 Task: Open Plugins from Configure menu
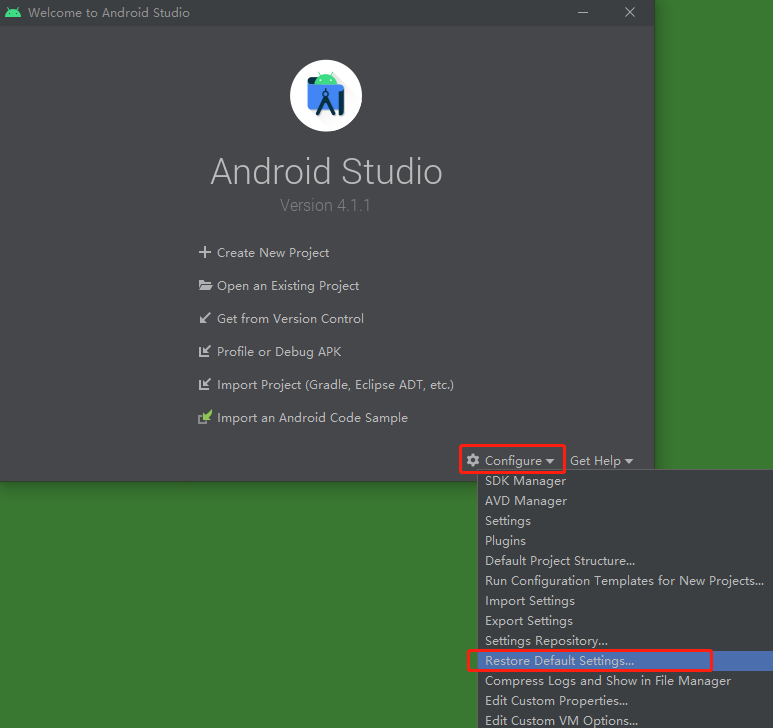625,541
